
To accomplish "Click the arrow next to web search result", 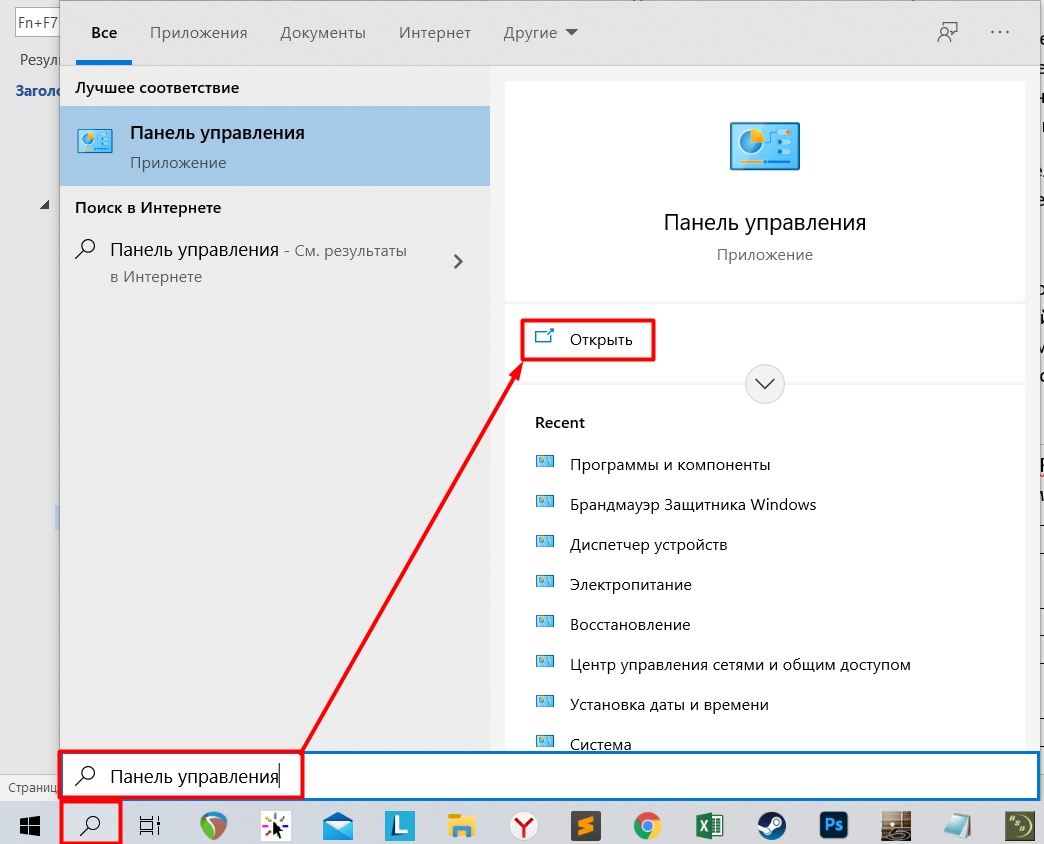I will click(x=457, y=262).
